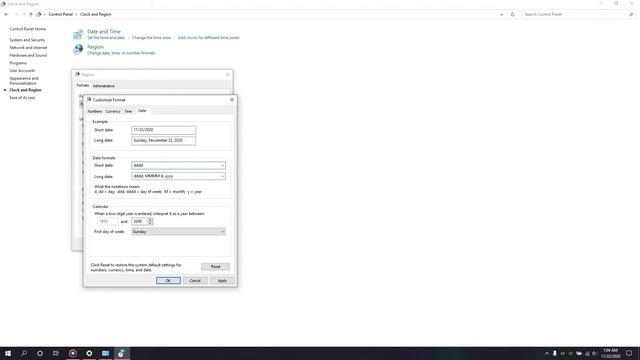Open Add clocks for different time zones
This screenshot has width=640, height=360.
pos(209,38)
